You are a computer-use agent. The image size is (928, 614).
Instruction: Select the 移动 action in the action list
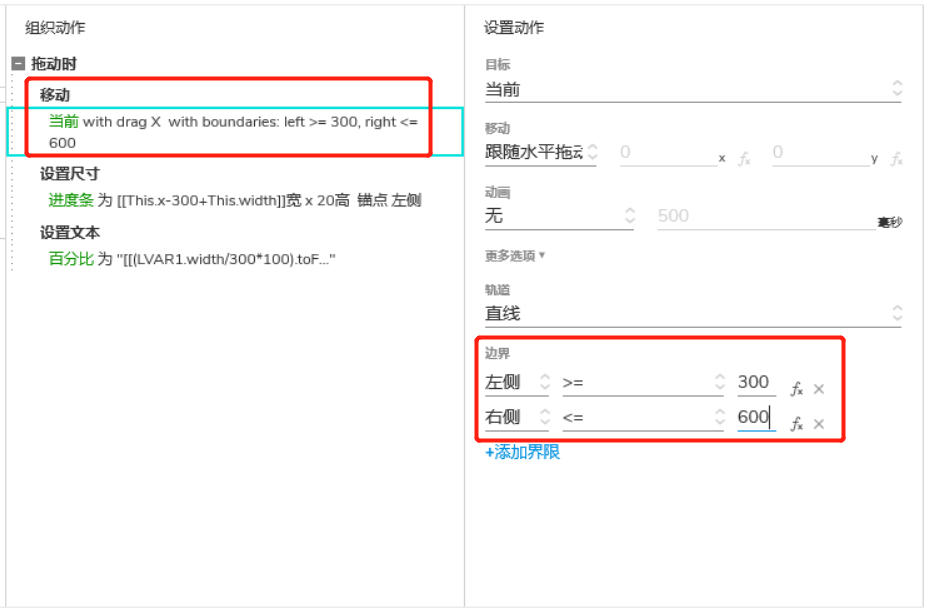click(235, 131)
